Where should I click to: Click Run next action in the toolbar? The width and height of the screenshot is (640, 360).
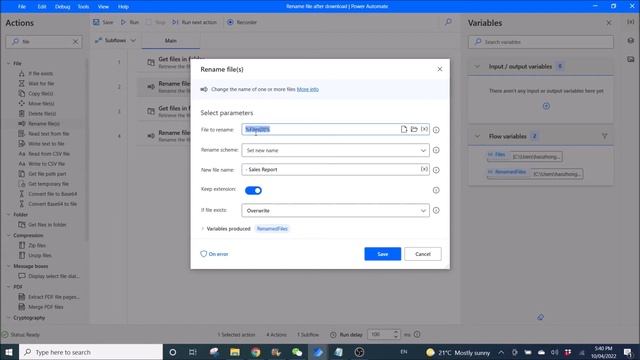coord(195,22)
